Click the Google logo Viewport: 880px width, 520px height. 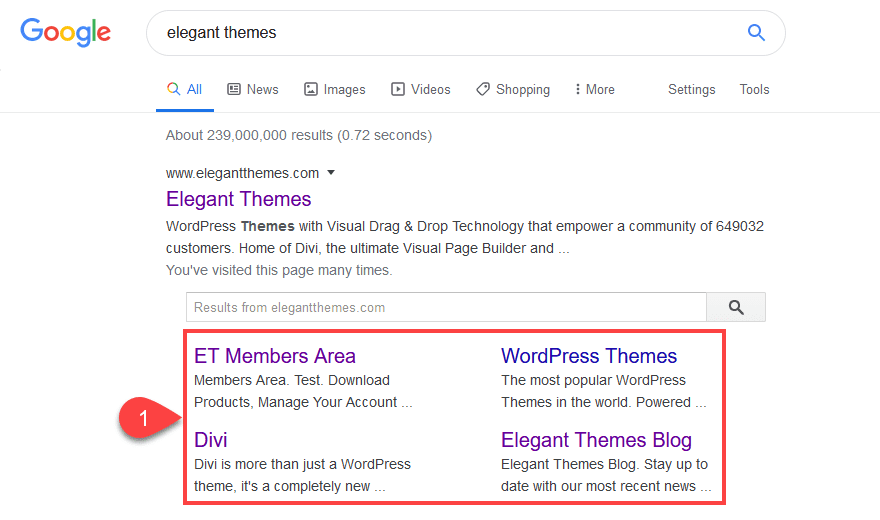coord(66,32)
